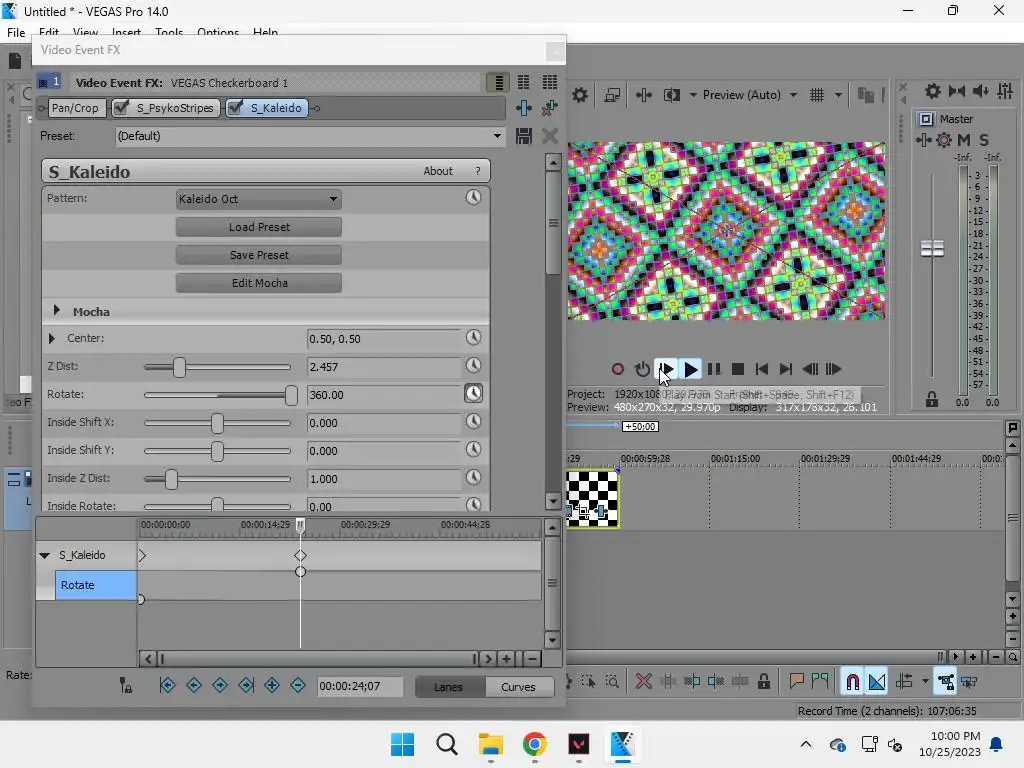
Task: Toggle animation clock for Inside Shift X
Action: tap(473, 421)
